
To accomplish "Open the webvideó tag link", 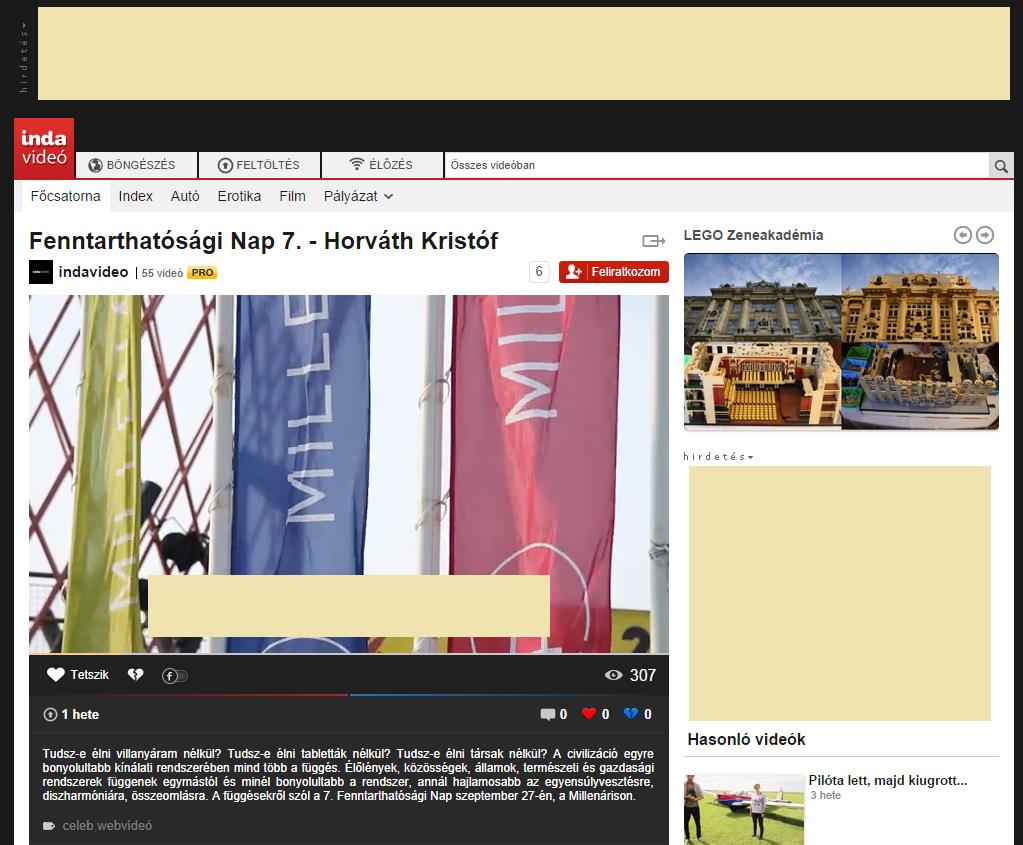I will (x=123, y=826).
